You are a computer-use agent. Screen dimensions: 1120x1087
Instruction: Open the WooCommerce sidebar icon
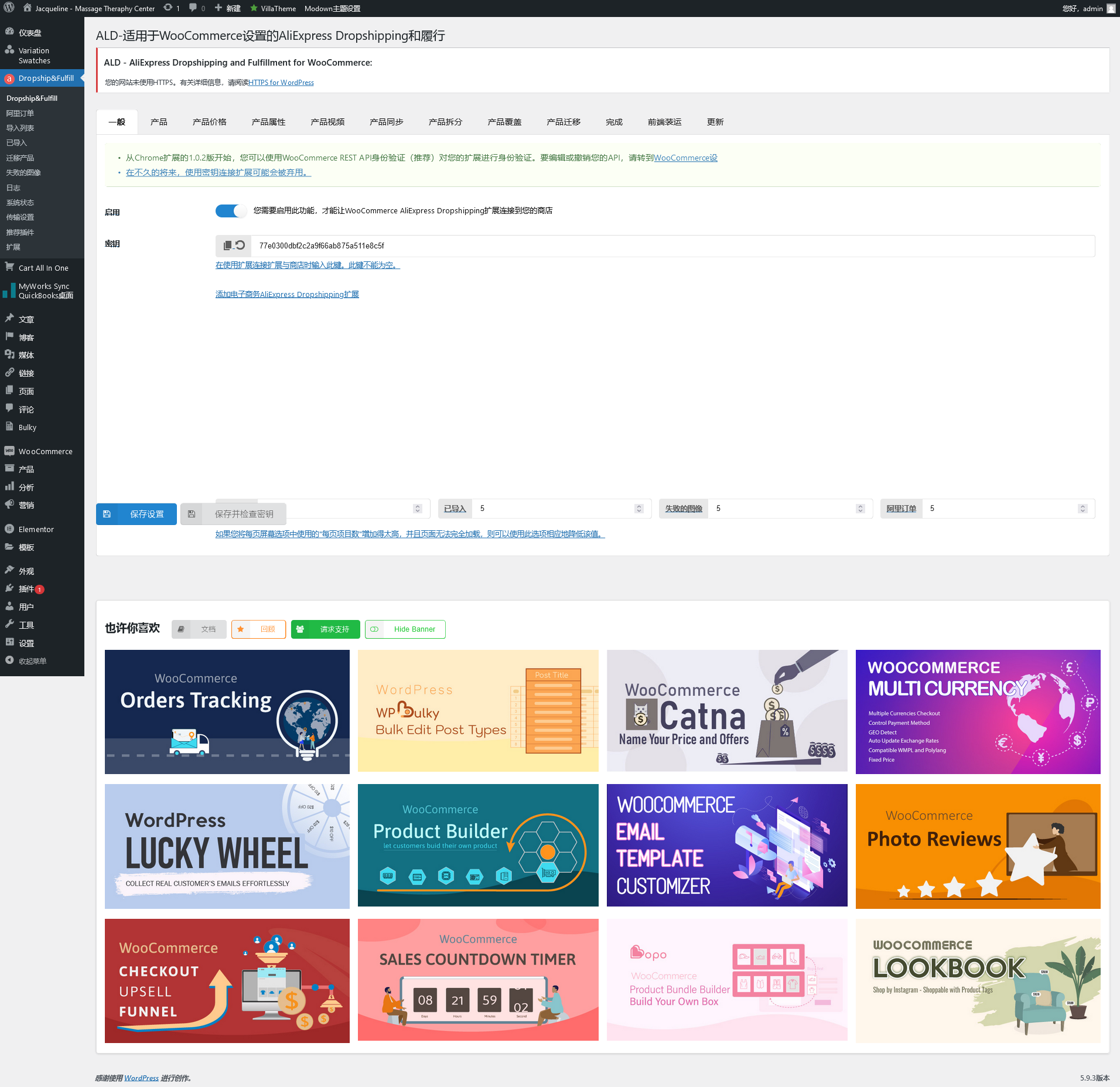(x=9, y=451)
